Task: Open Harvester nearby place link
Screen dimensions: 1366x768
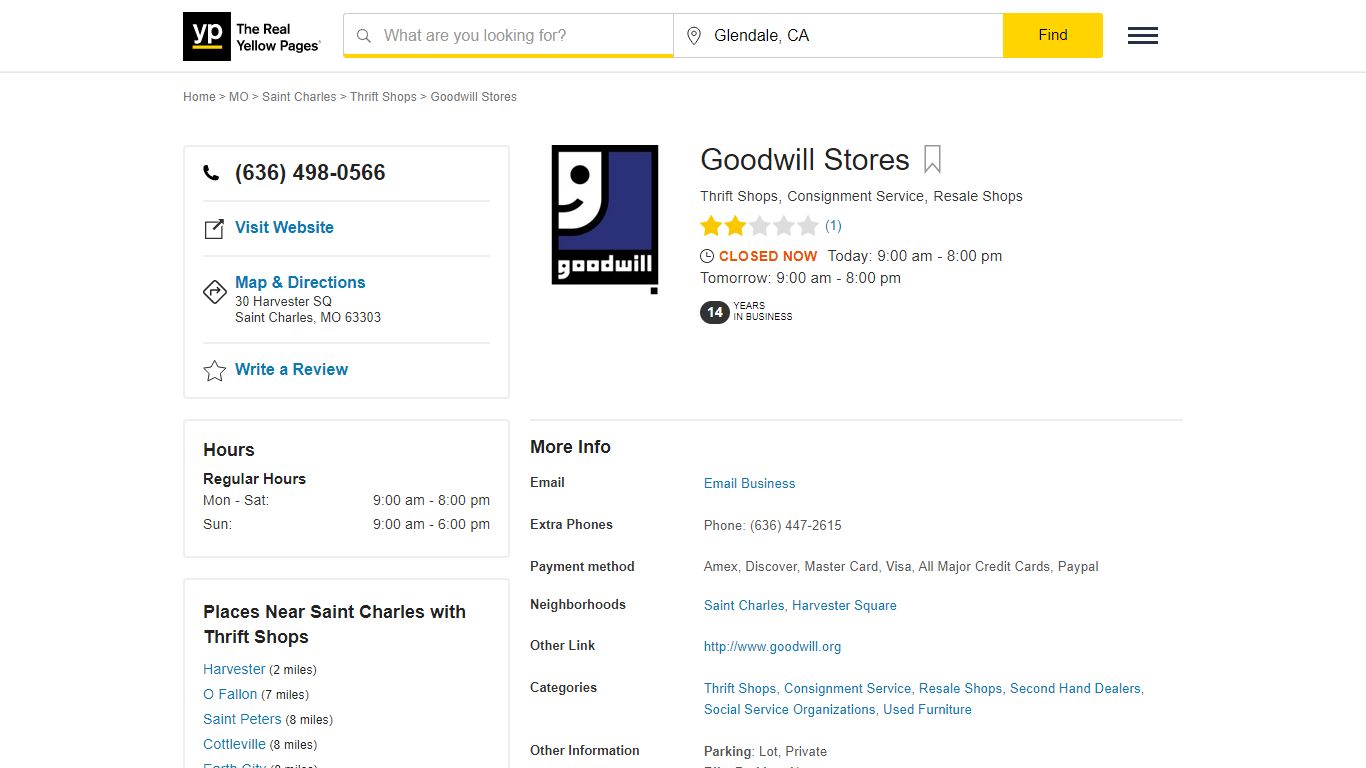Action: (x=234, y=669)
